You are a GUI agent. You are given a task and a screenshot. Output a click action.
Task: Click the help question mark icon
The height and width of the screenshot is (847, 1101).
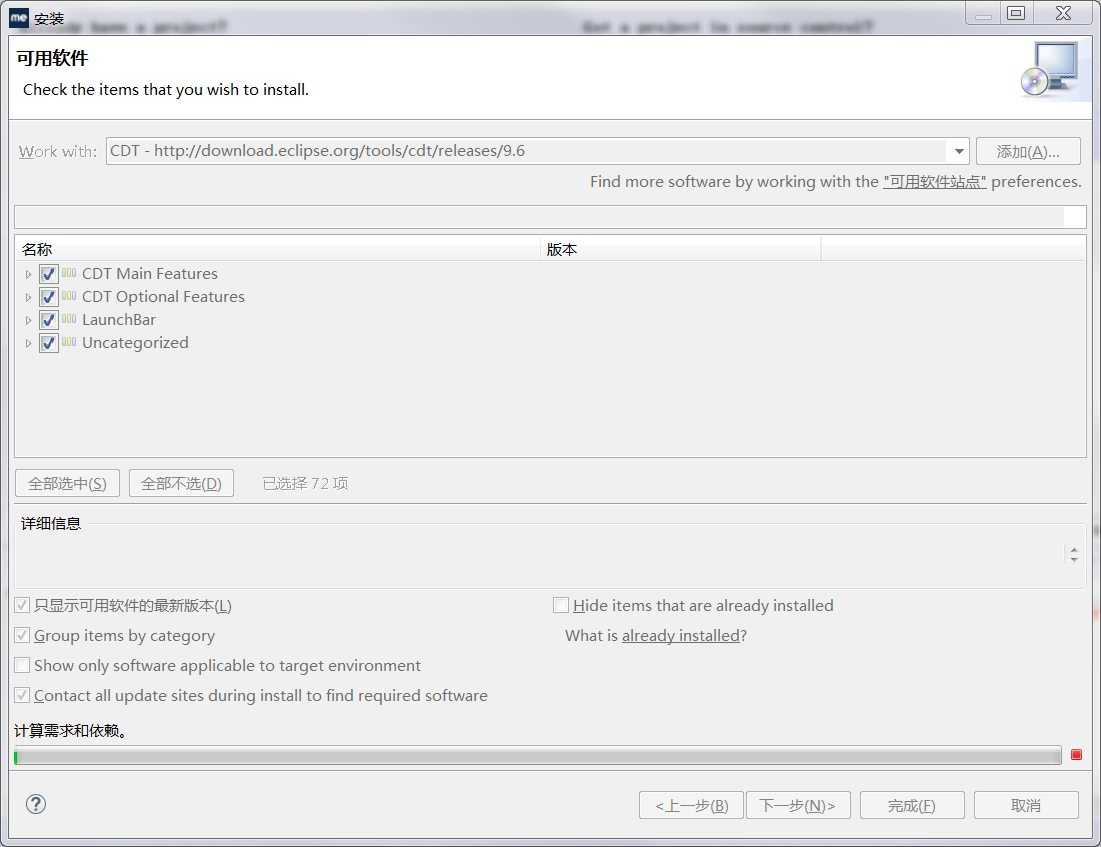[35, 804]
